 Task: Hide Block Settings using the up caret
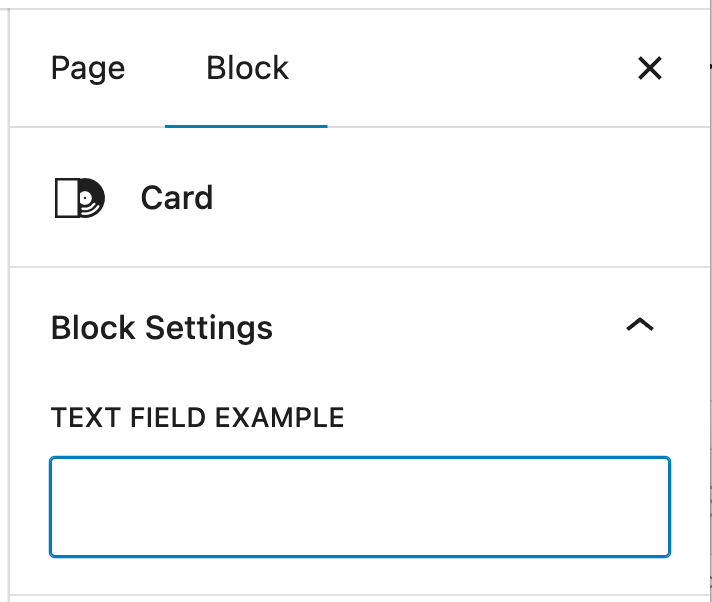tap(639, 325)
